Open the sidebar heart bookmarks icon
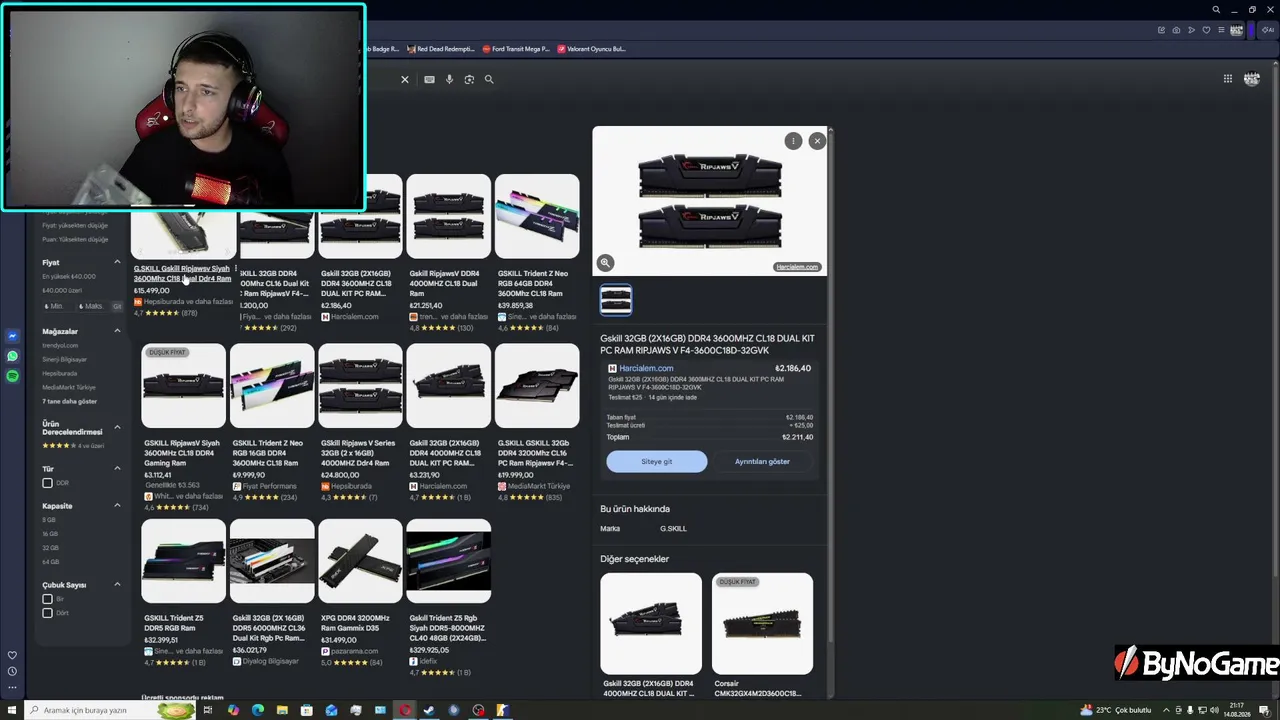The width and height of the screenshot is (1280, 720). pyautogui.click(x=12, y=655)
